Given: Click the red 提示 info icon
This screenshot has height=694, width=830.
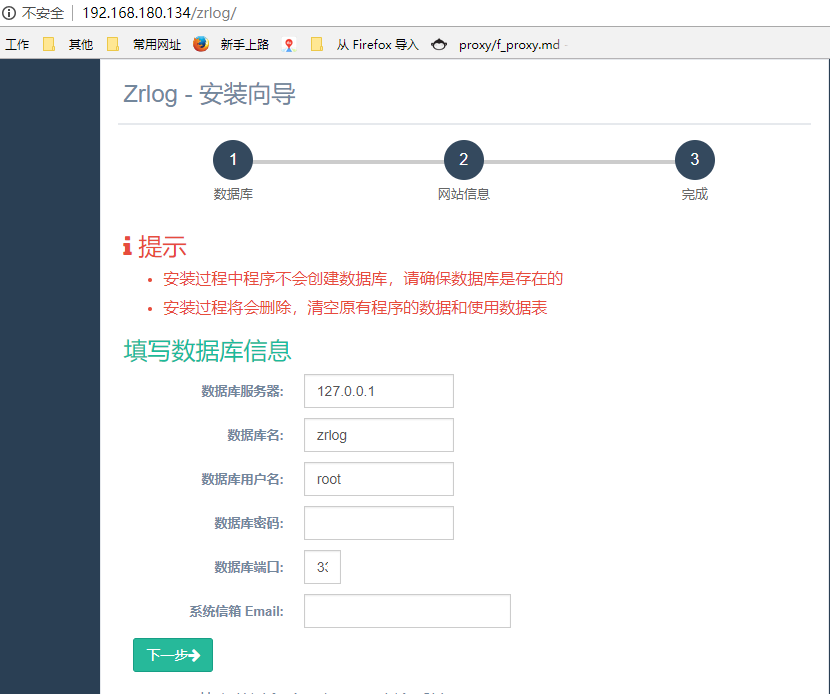Looking at the screenshot, I should [x=127, y=246].
